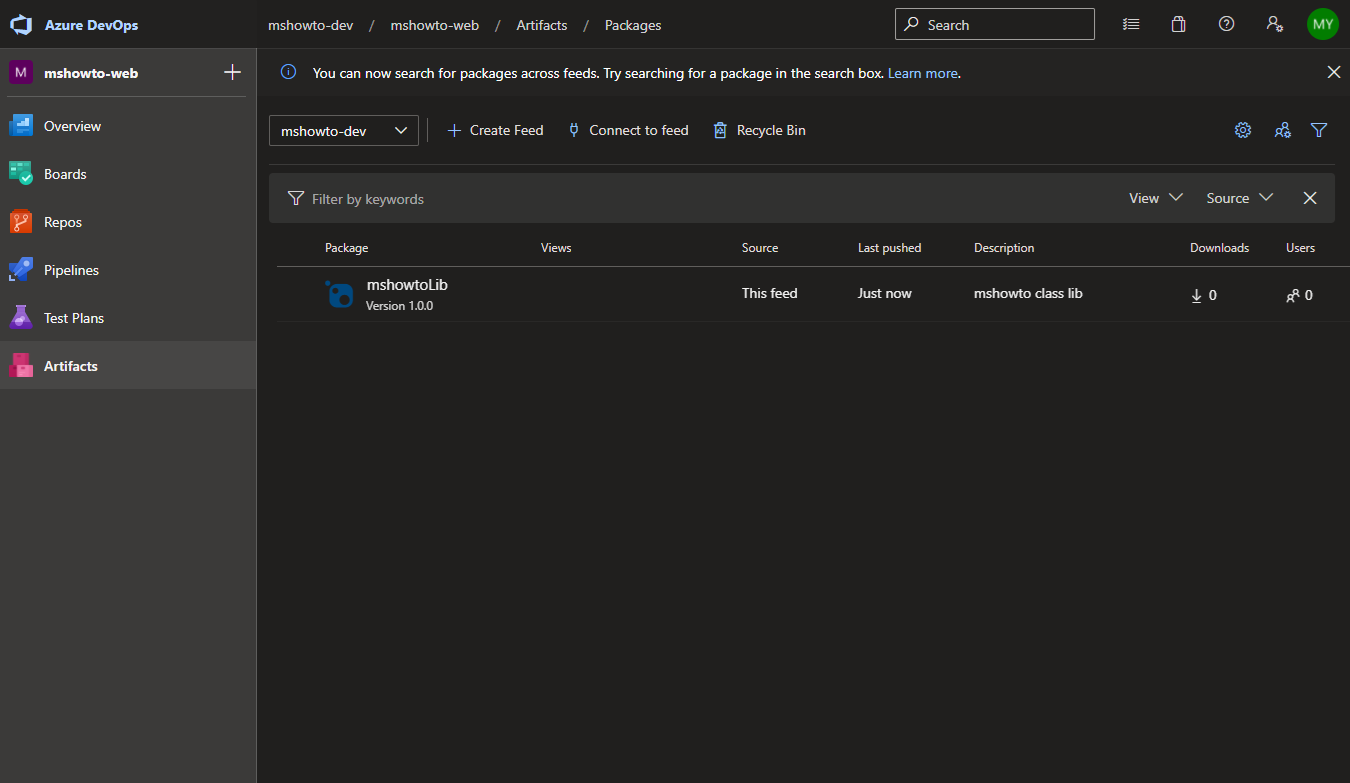Image resolution: width=1350 pixels, height=783 pixels.
Task: Open the Recycle Bin
Action: coord(759,130)
